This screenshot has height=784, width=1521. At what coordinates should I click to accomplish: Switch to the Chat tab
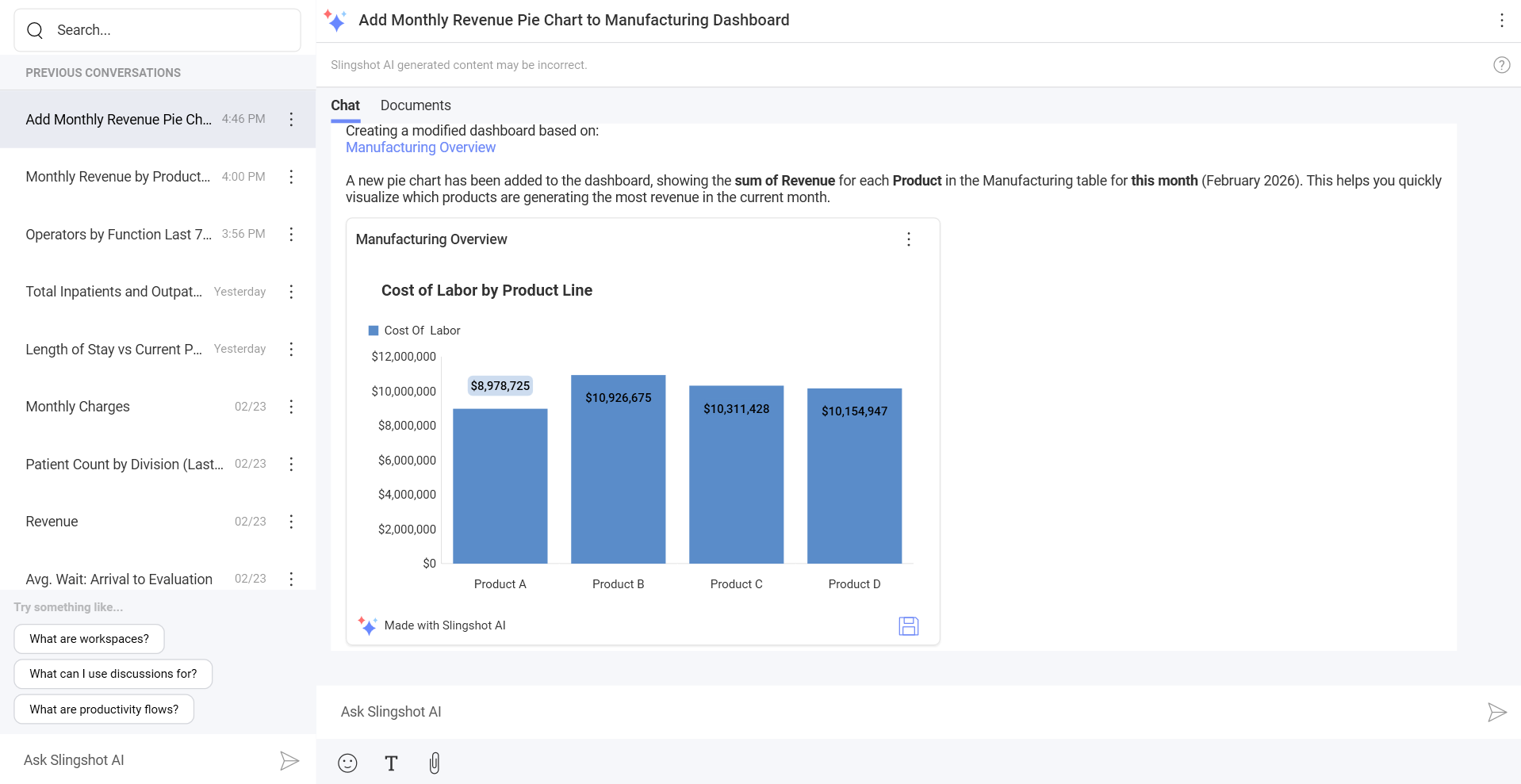tap(345, 105)
